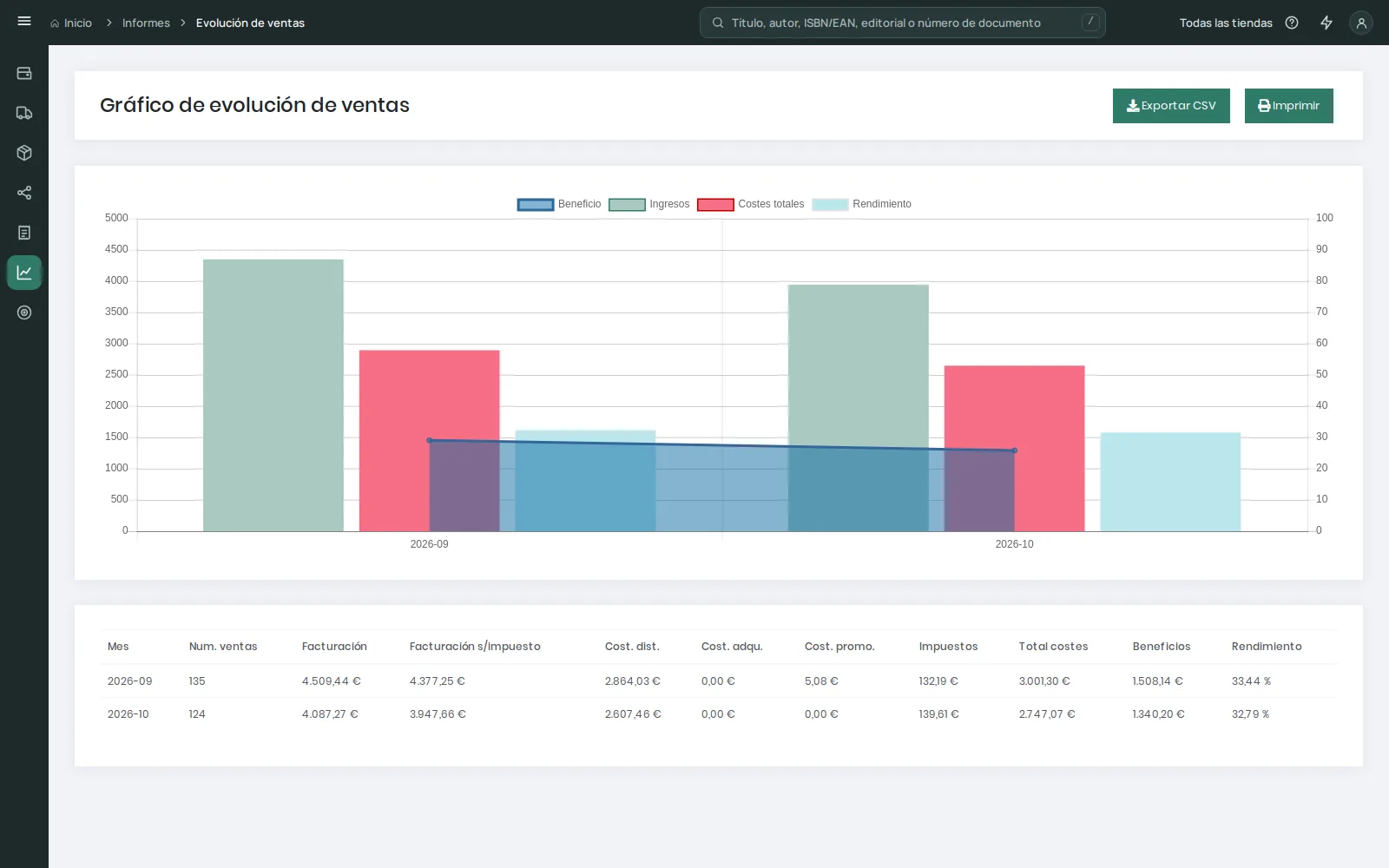Click the 33,44 % Rendimiento value
The width and height of the screenshot is (1389, 868).
tap(1251, 681)
